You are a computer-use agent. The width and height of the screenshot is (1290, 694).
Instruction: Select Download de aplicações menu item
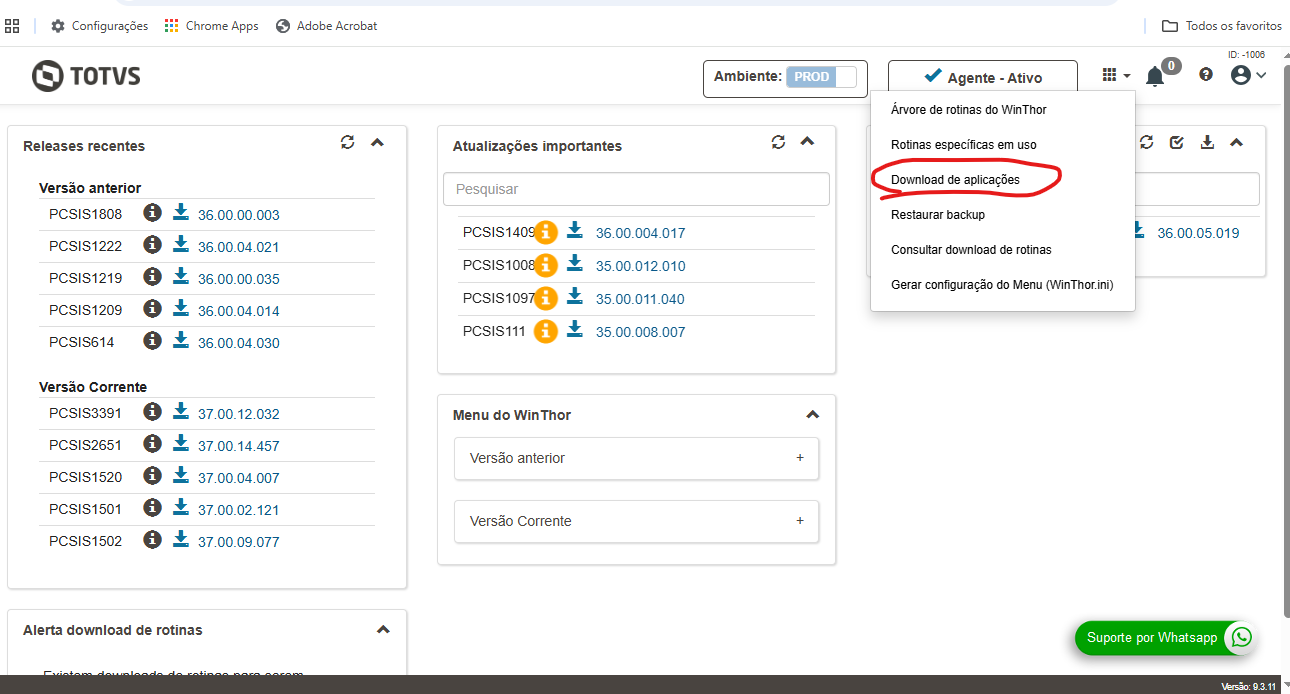[955, 180]
